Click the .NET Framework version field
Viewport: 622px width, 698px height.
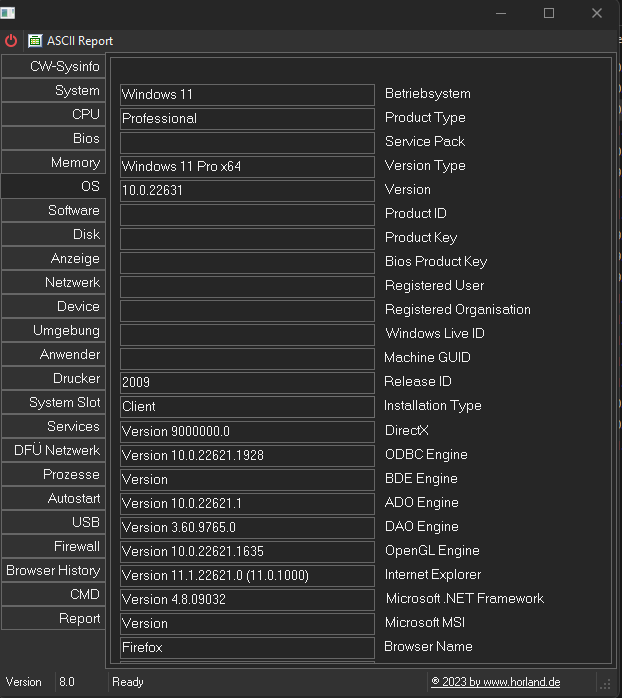[x=247, y=600]
